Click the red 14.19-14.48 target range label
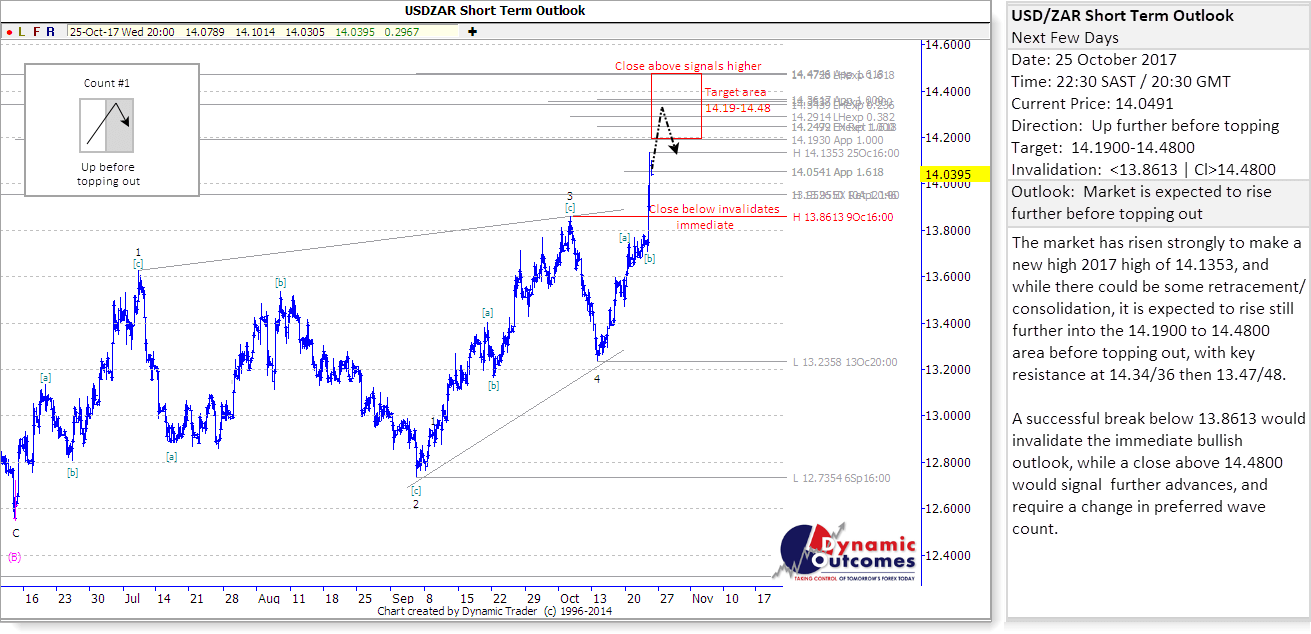The width and height of the screenshot is (1311, 634). 737,108
